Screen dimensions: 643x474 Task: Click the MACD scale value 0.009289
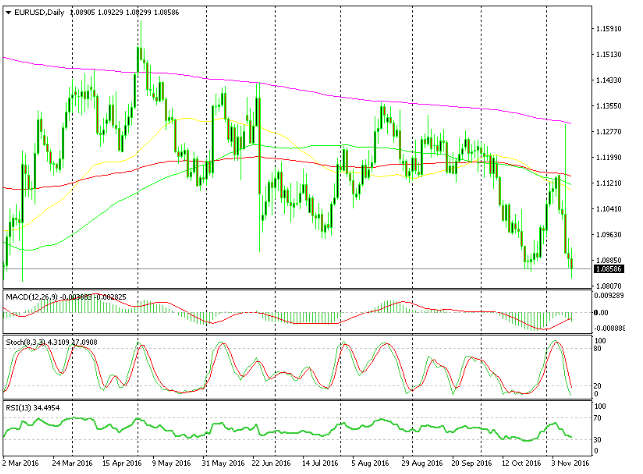pos(609,295)
